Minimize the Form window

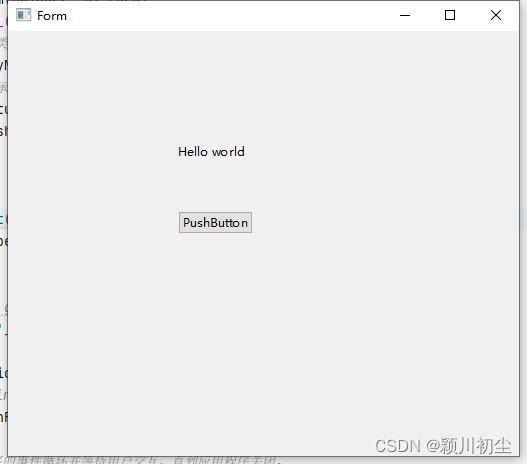pyautogui.click(x=405, y=15)
